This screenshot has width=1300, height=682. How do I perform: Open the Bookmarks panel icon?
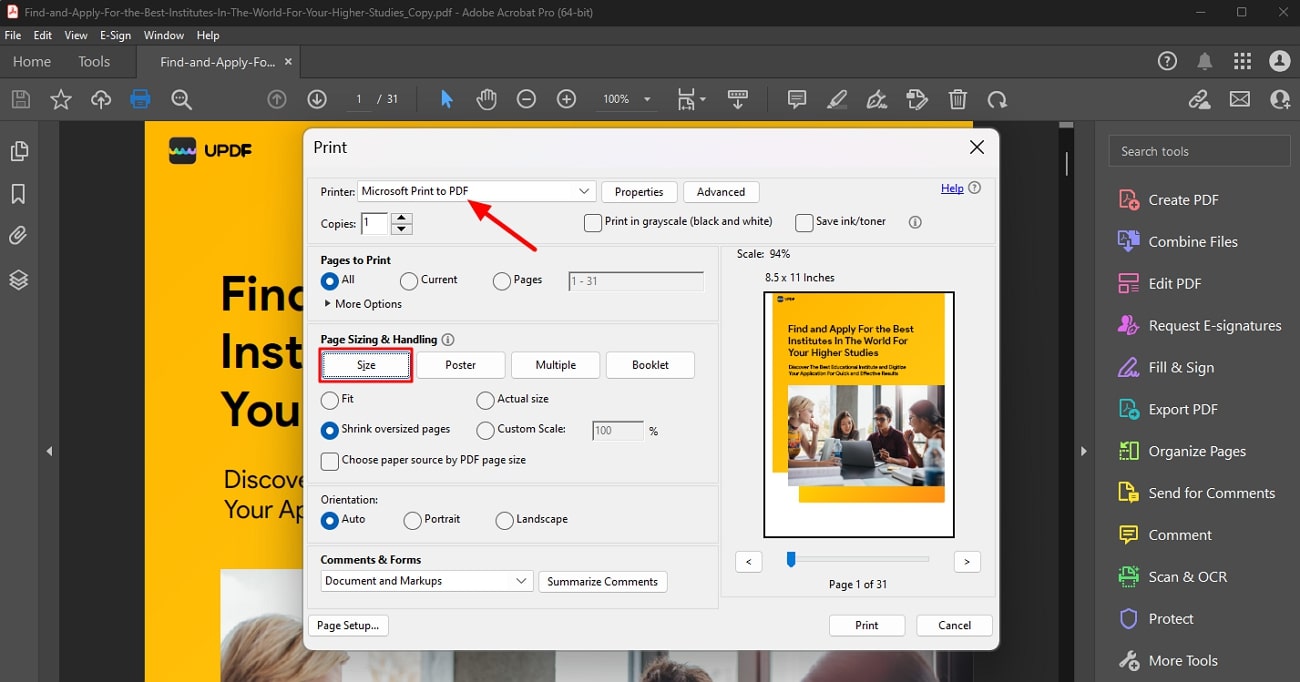[18, 193]
